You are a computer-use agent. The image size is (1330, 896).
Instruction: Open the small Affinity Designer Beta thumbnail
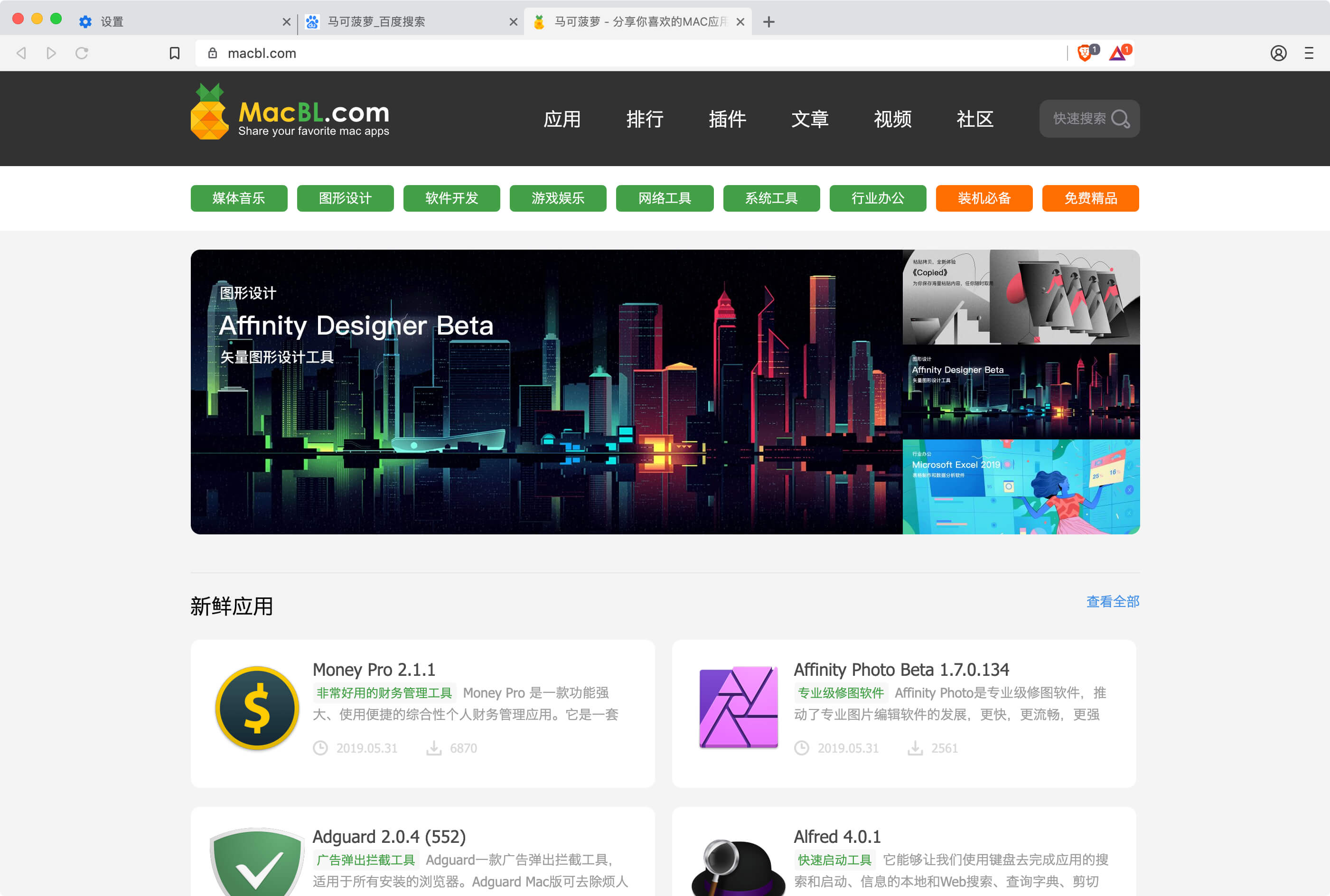pyautogui.click(x=1021, y=392)
